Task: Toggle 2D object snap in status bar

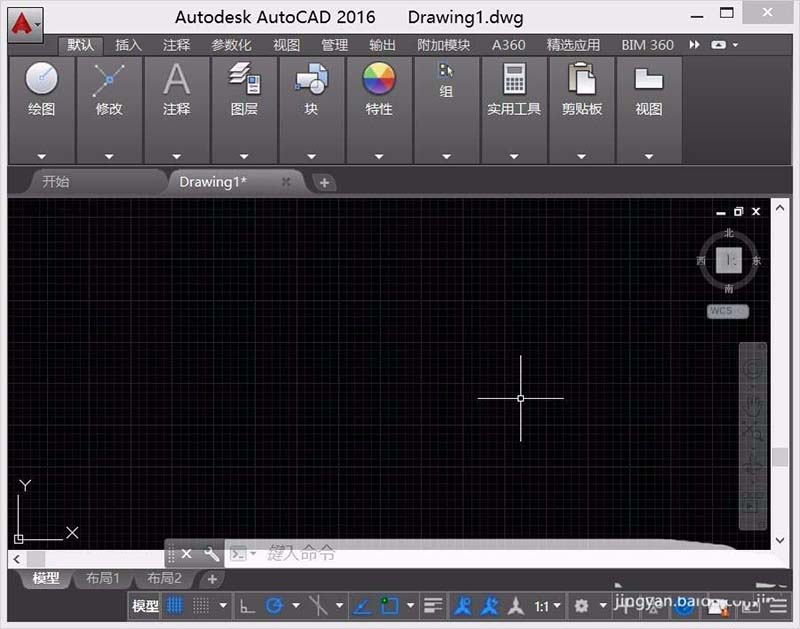Action: coord(389,606)
